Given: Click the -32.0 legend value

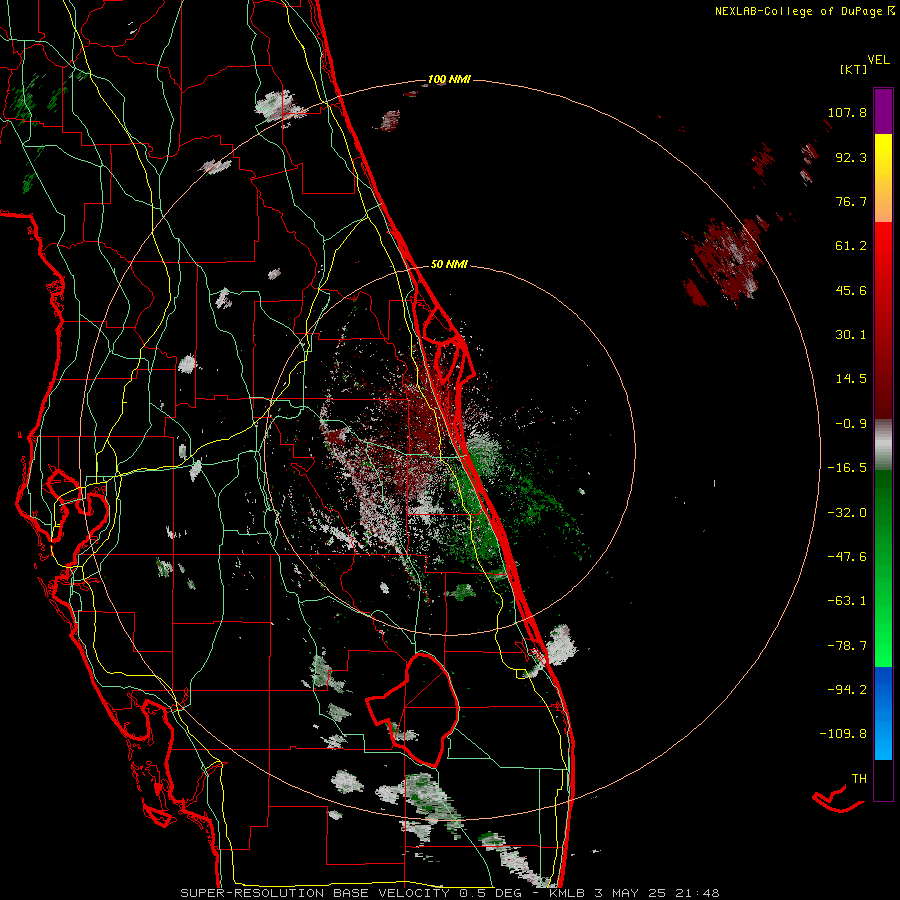Looking at the screenshot, I should 847,513.
